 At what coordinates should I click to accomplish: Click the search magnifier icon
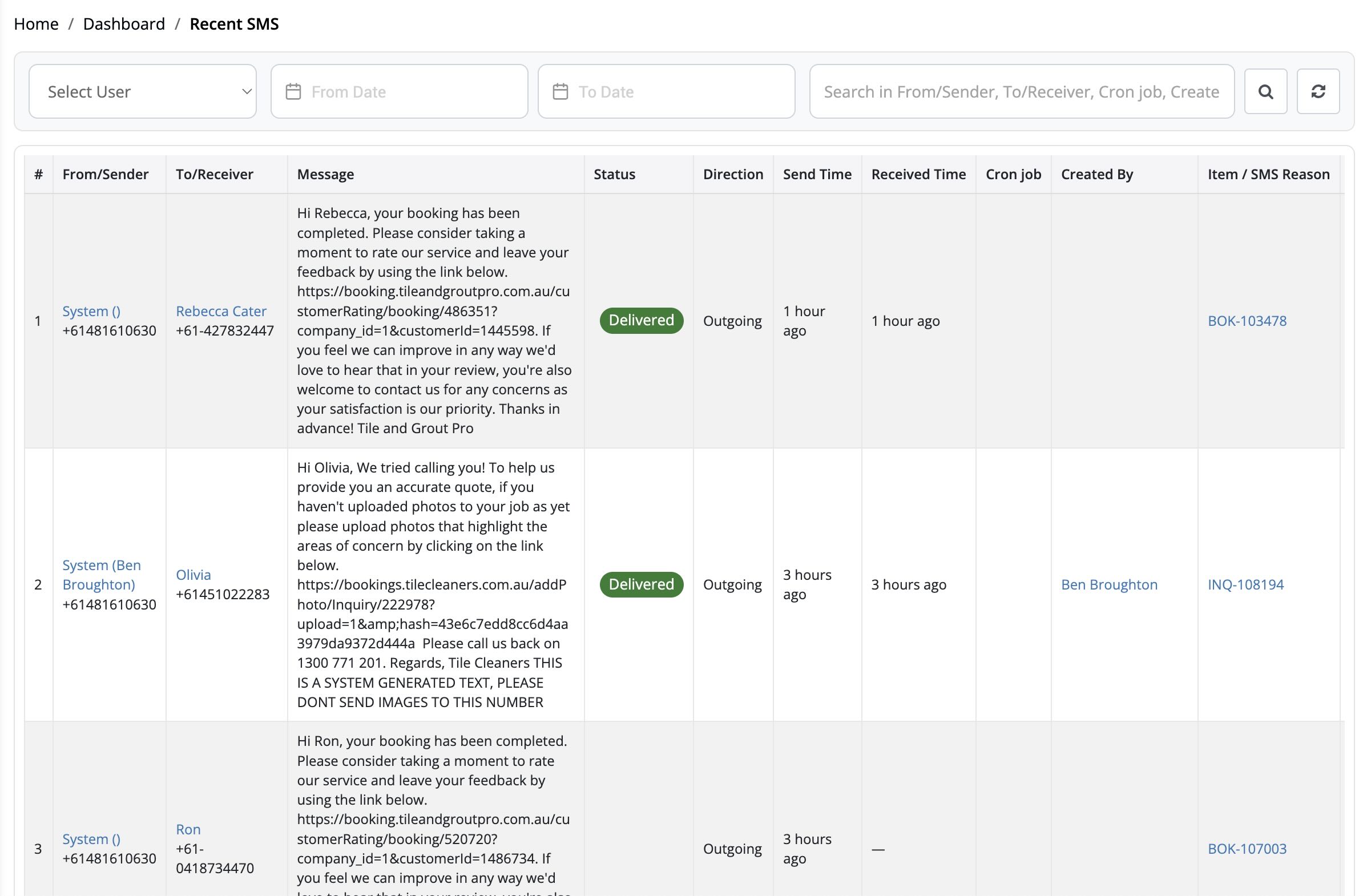point(1265,91)
